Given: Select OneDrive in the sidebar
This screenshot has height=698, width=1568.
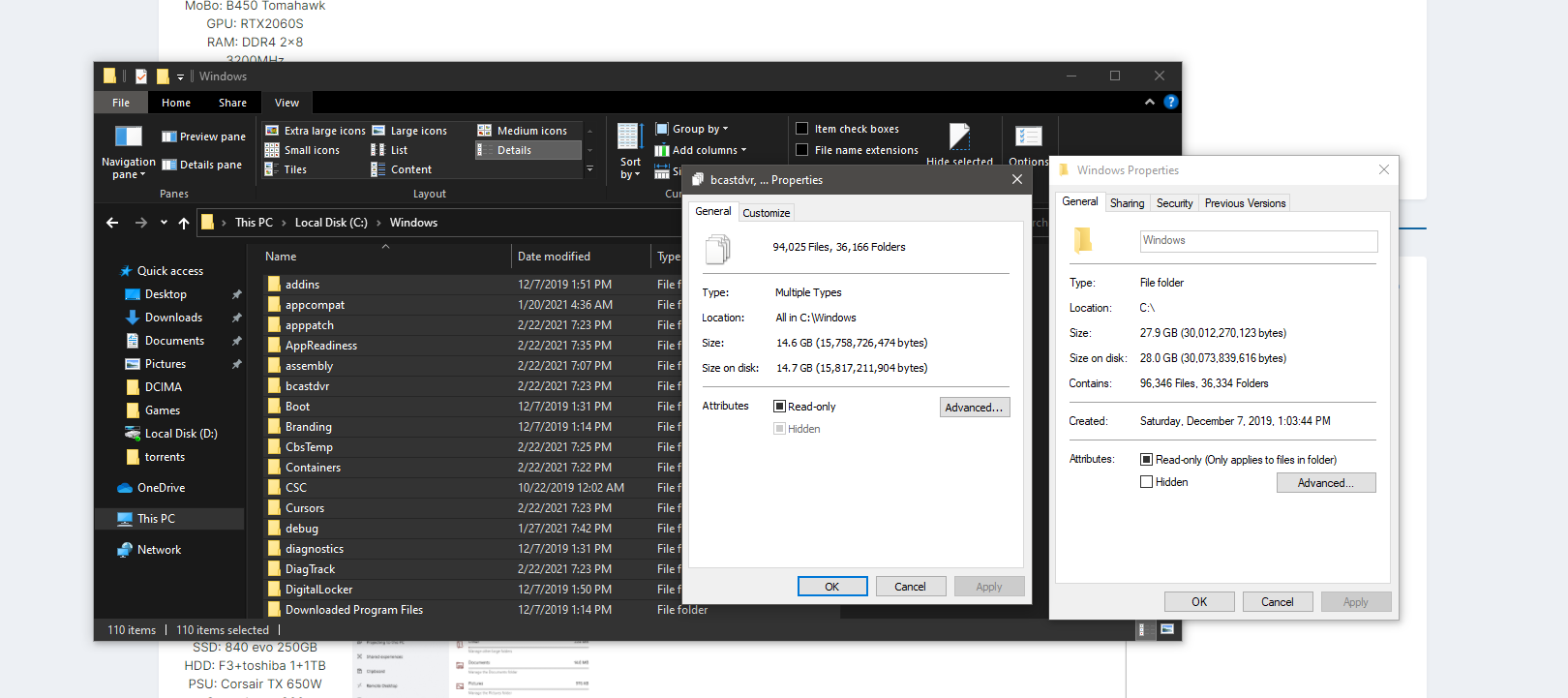Looking at the screenshot, I should (x=161, y=488).
